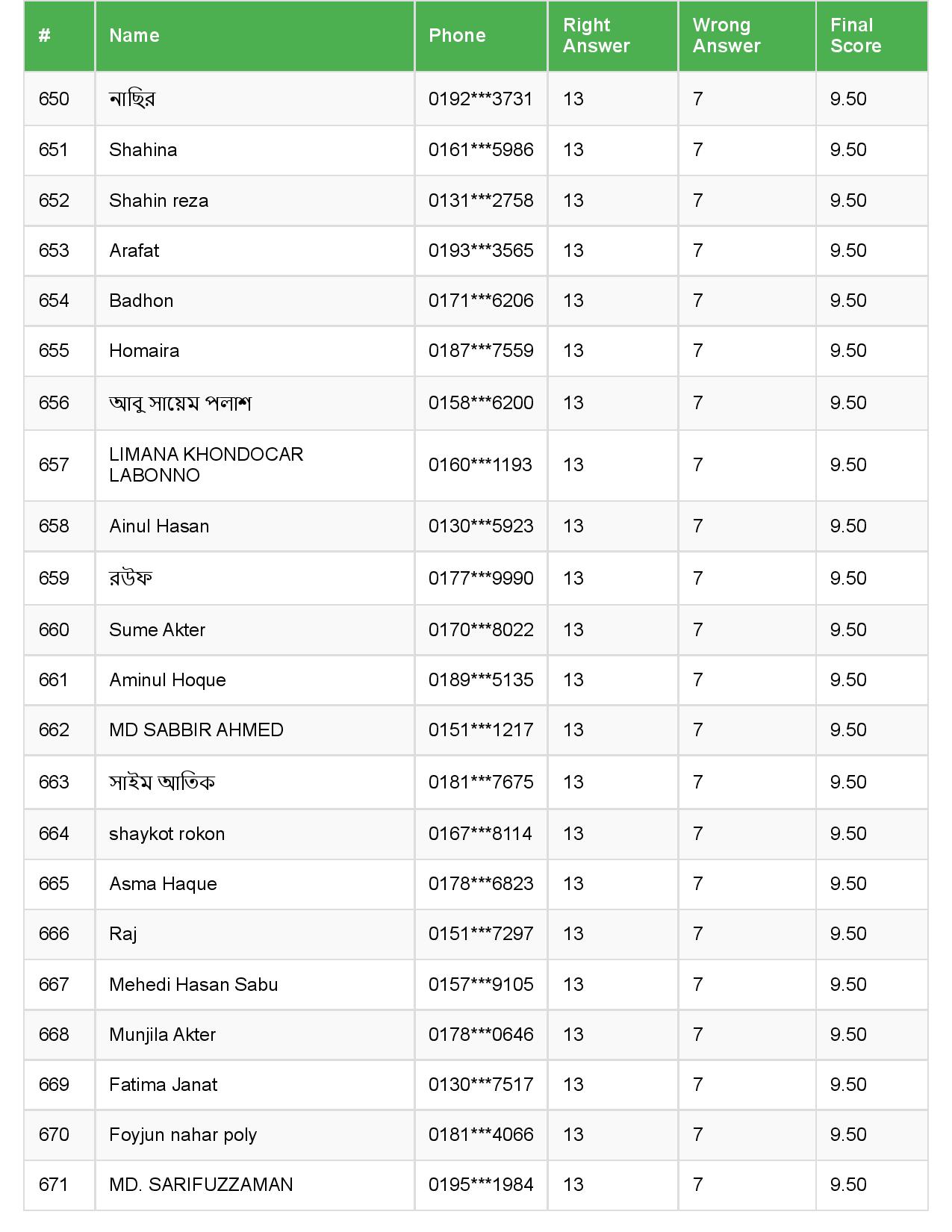Click the Final Score column header
Viewport: 952px width, 1232px height.
[855, 35]
